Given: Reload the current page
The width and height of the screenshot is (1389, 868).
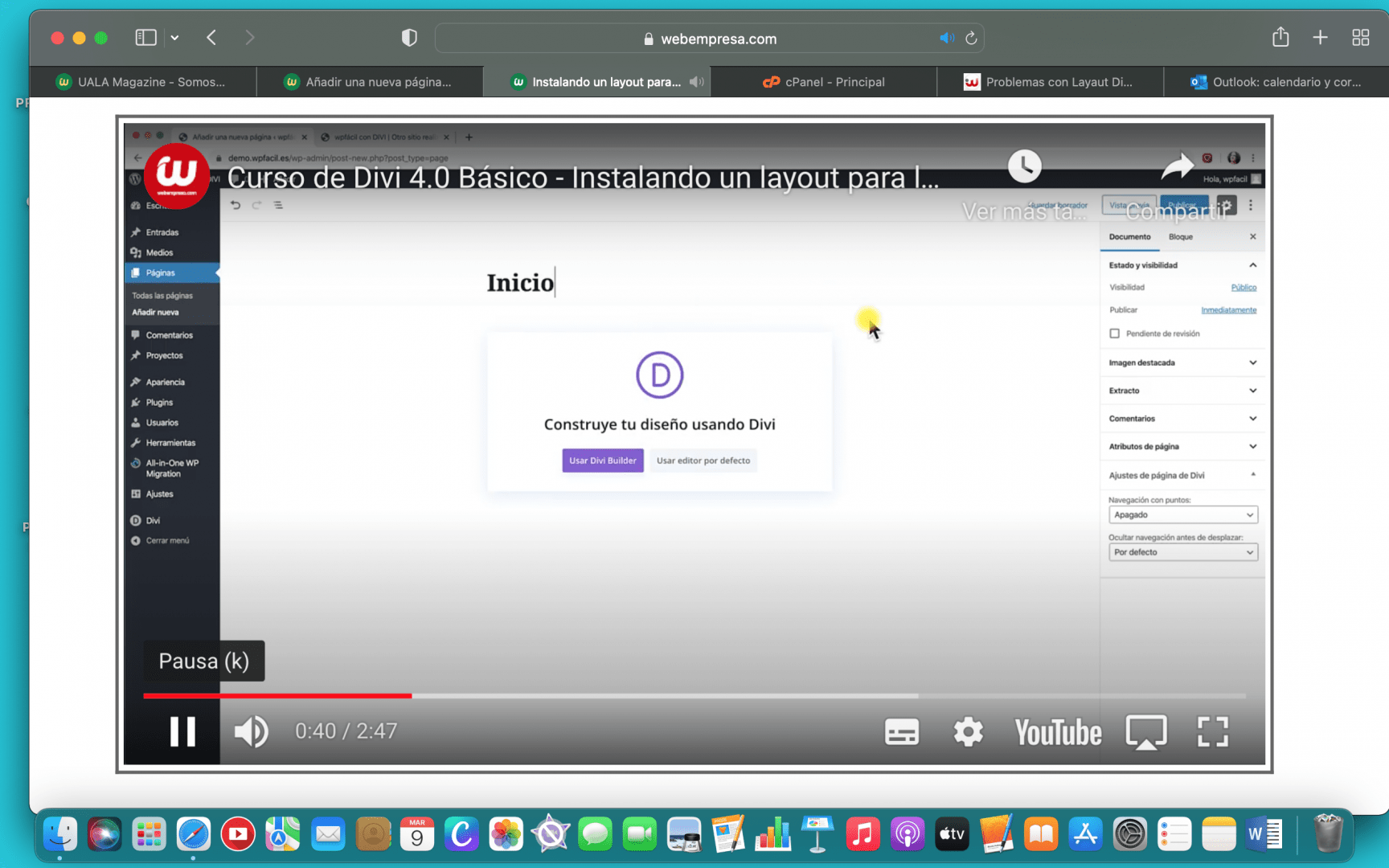Looking at the screenshot, I should (971, 39).
